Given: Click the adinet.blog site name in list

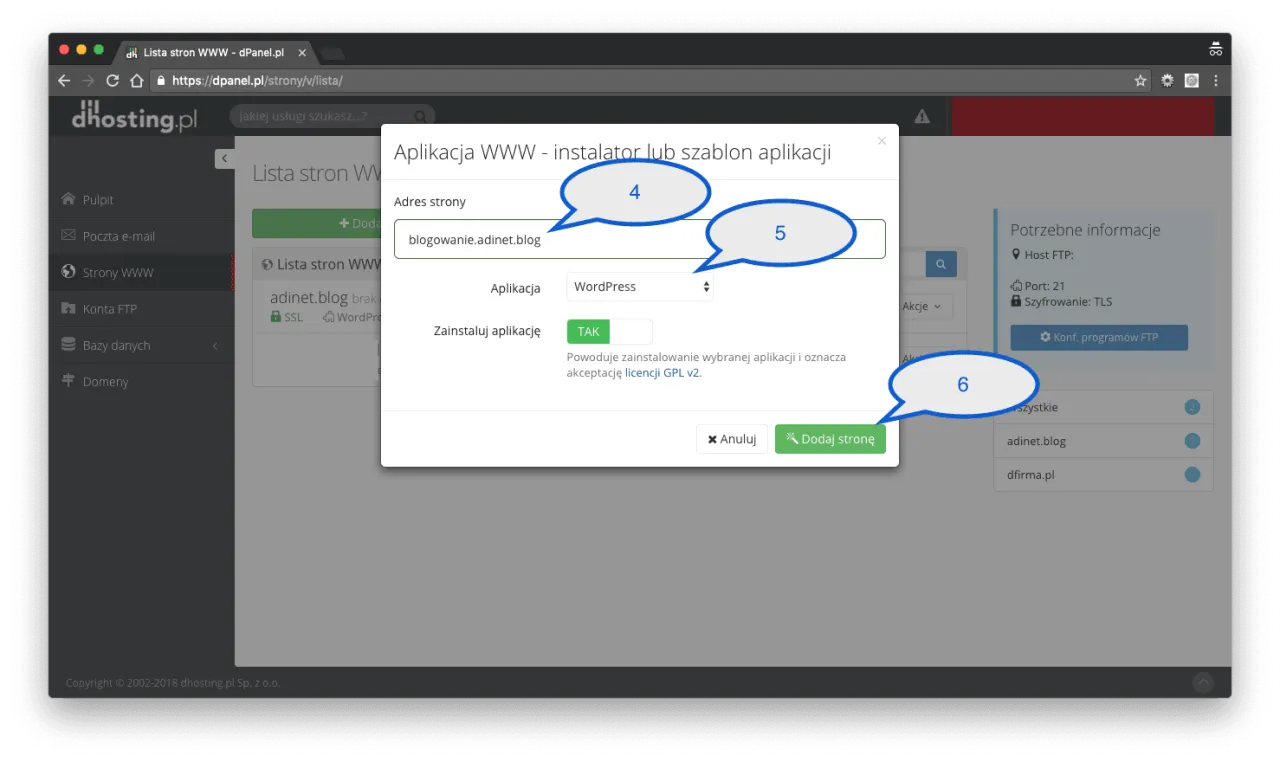Looking at the screenshot, I should tap(309, 298).
